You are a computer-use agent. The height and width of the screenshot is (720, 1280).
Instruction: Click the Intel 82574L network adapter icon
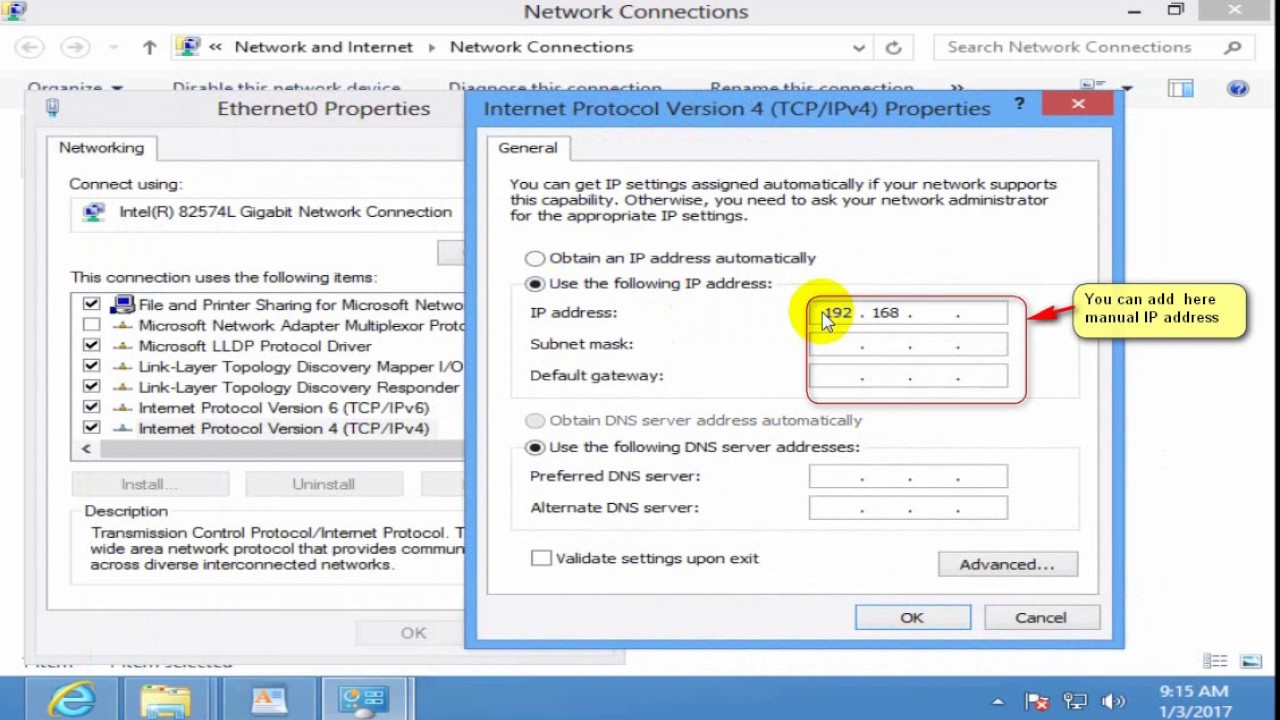(x=95, y=212)
